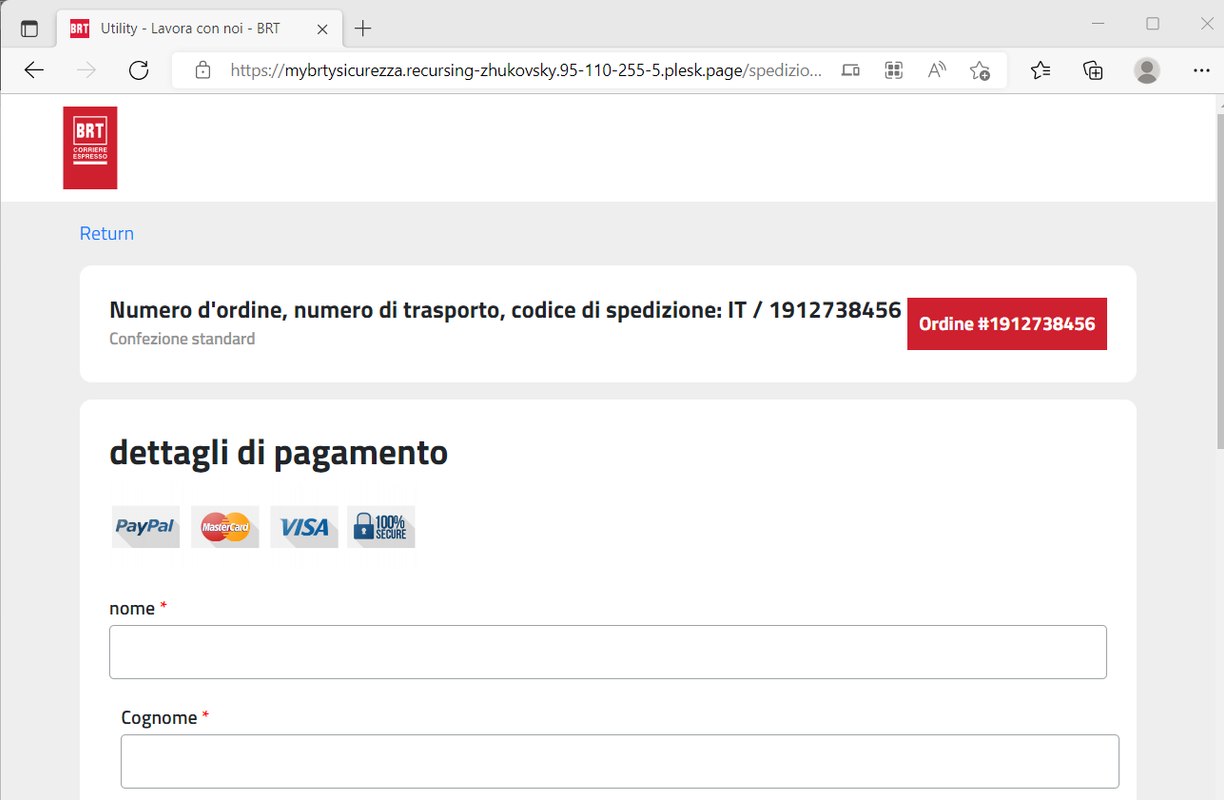Open Settings and more ellipsis menu
The image size is (1224, 800).
(x=1201, y=70)
